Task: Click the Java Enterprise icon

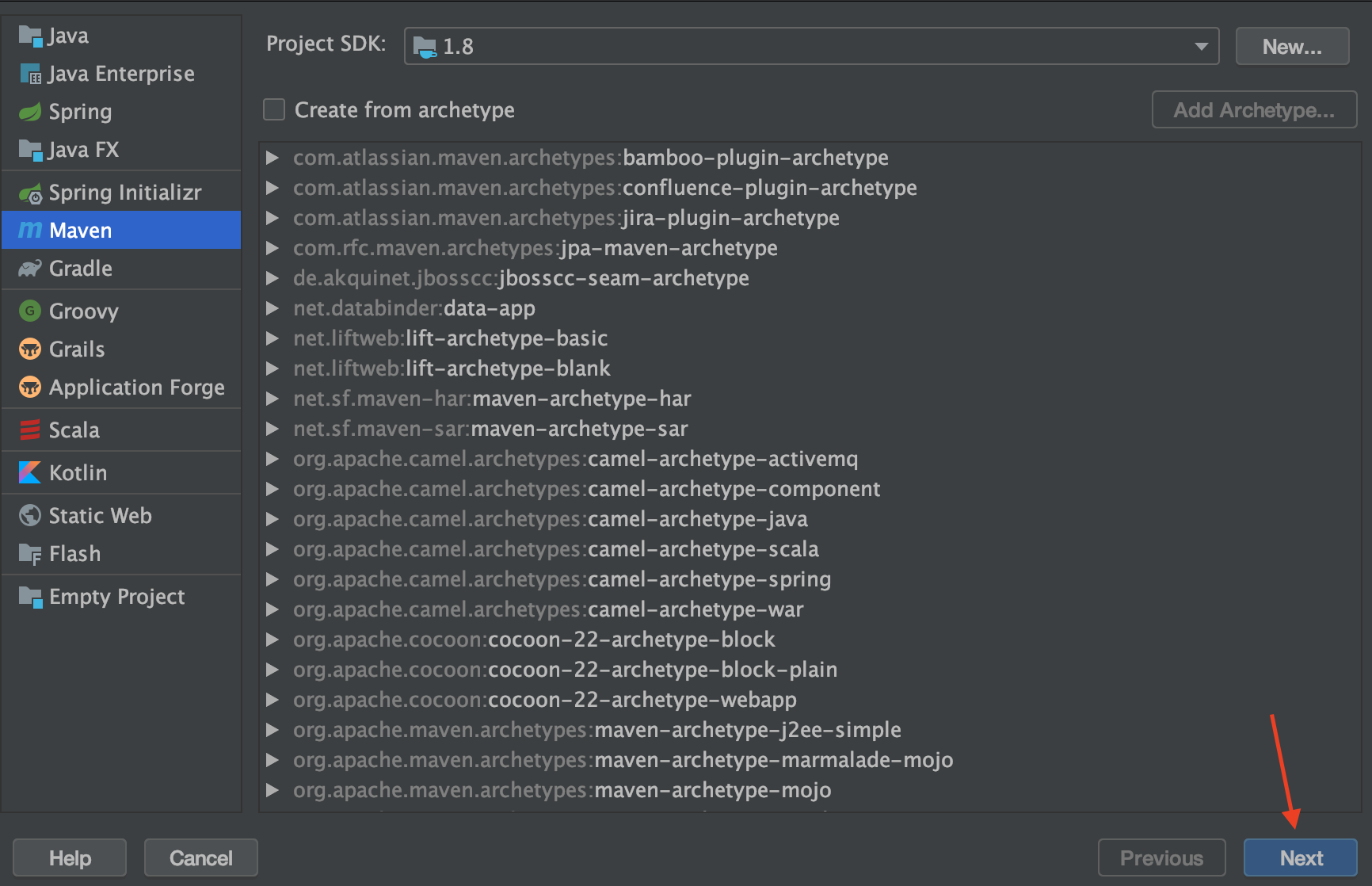Action: point(30,74)
